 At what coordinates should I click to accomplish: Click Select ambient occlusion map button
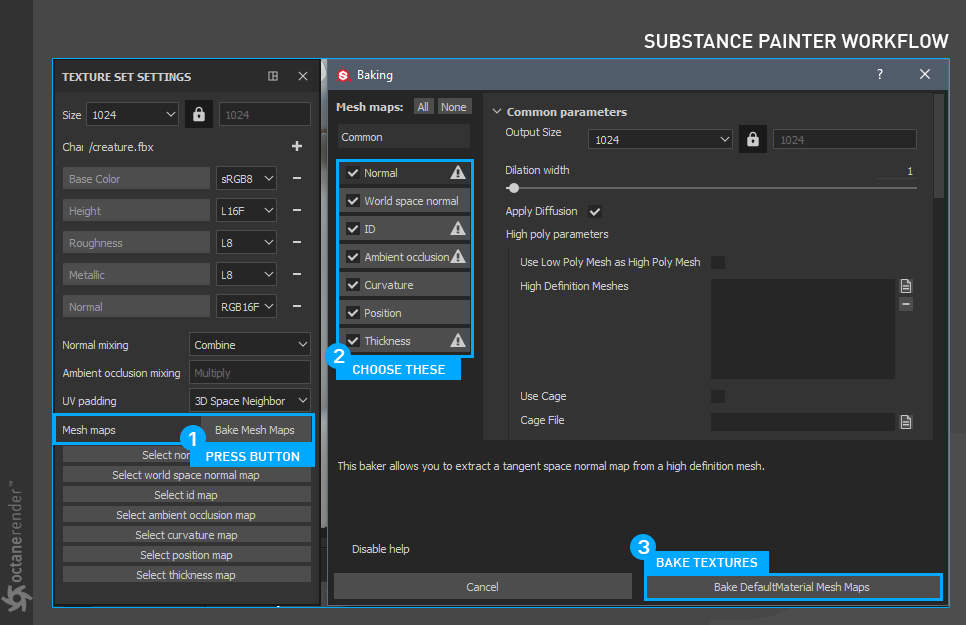tap(186, 515)
